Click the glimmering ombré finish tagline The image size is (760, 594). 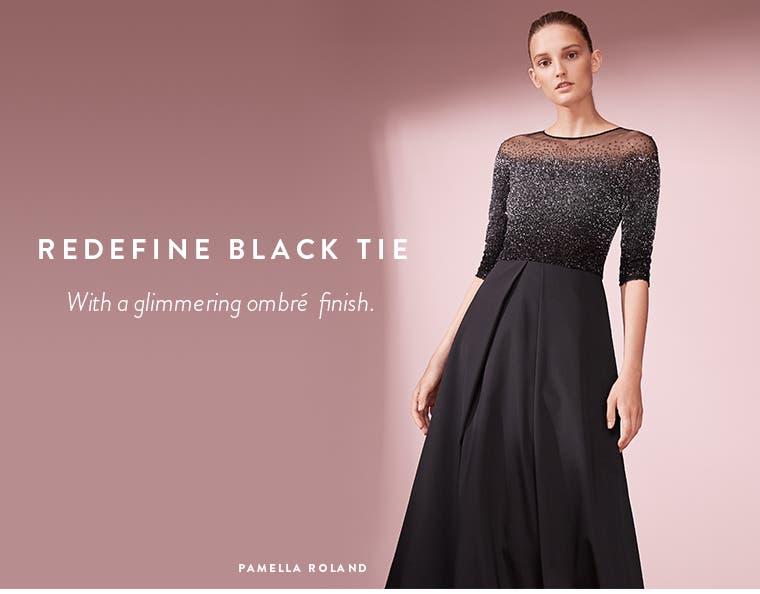coord(221,303)
